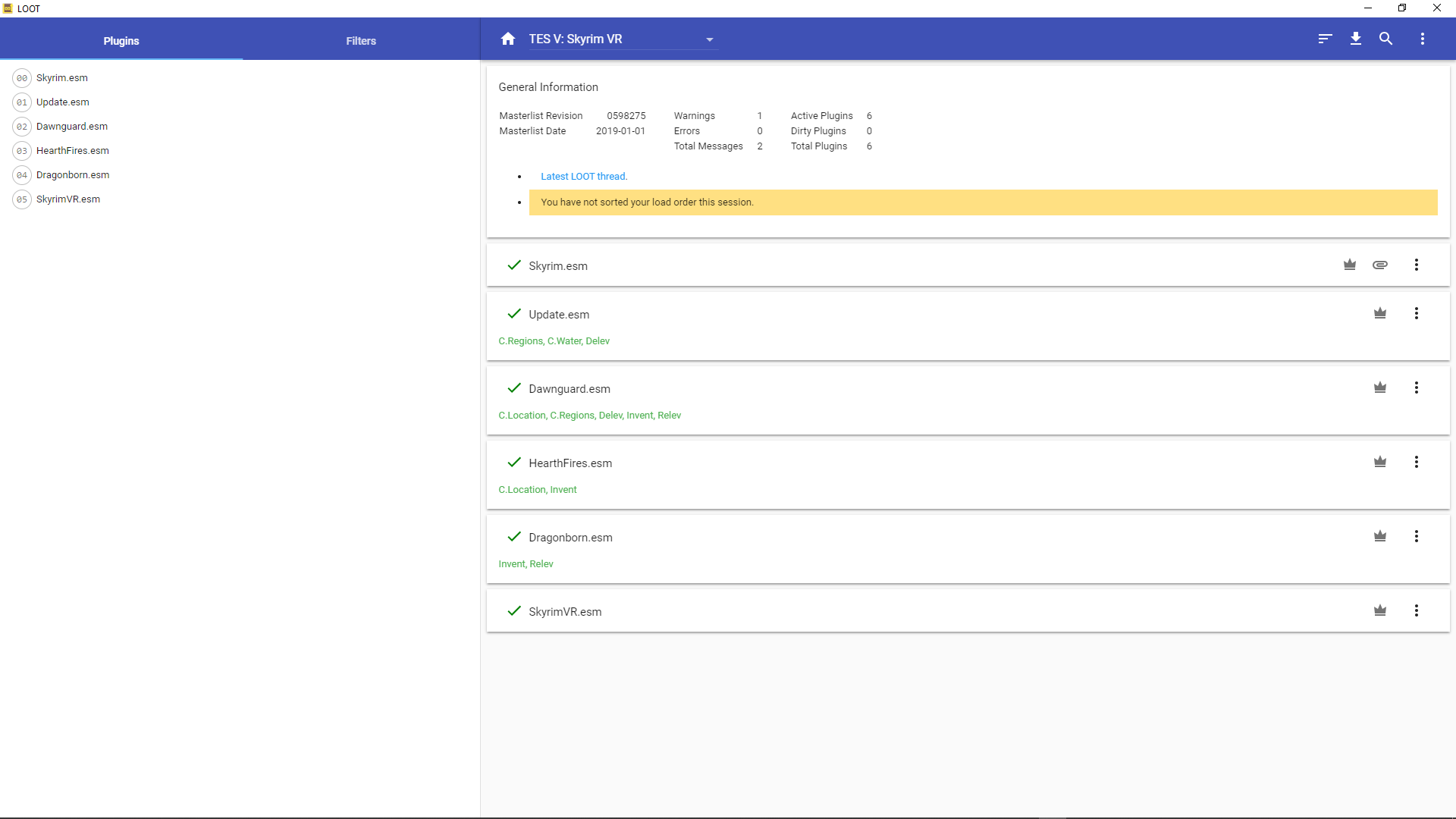Click the green checkmark on the HearthFires.esm card

pyautogui.click(x=514, y=462)
